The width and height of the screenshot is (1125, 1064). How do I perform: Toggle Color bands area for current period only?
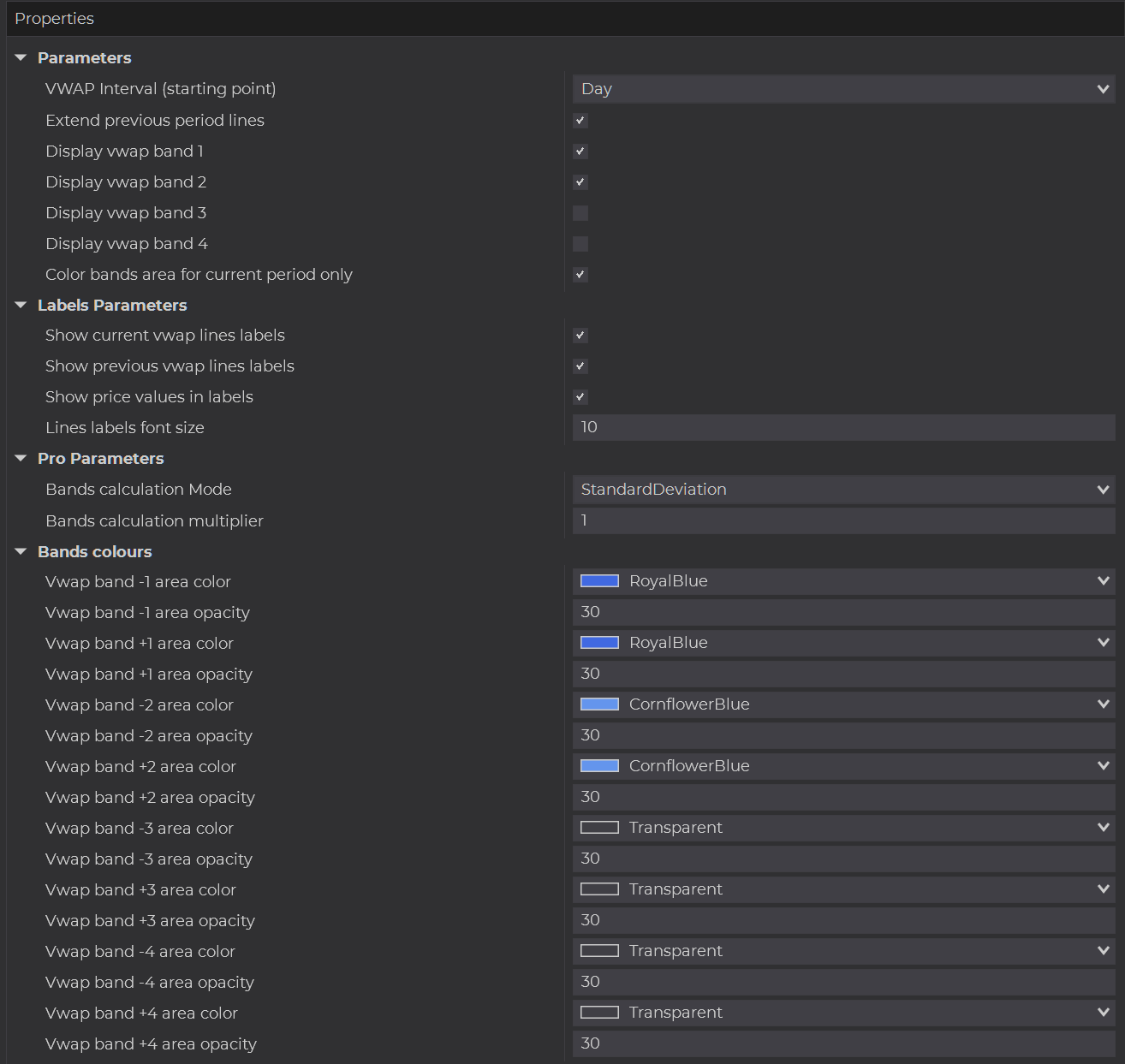580,275
